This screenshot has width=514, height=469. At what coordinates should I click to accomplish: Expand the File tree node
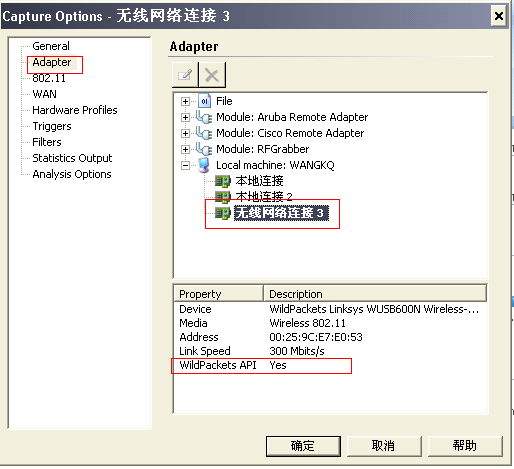185,101
